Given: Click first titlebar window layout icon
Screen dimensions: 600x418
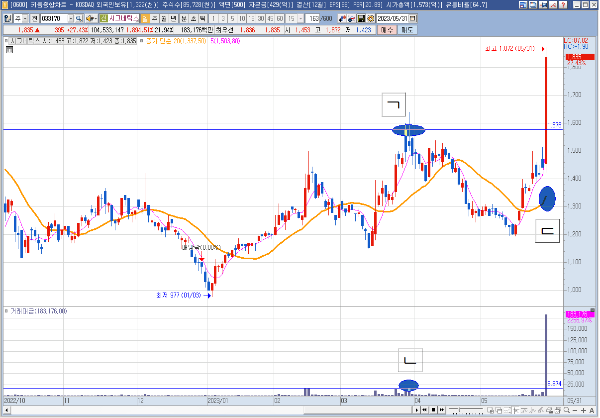Looking at the screenshot, I should 523,5.
